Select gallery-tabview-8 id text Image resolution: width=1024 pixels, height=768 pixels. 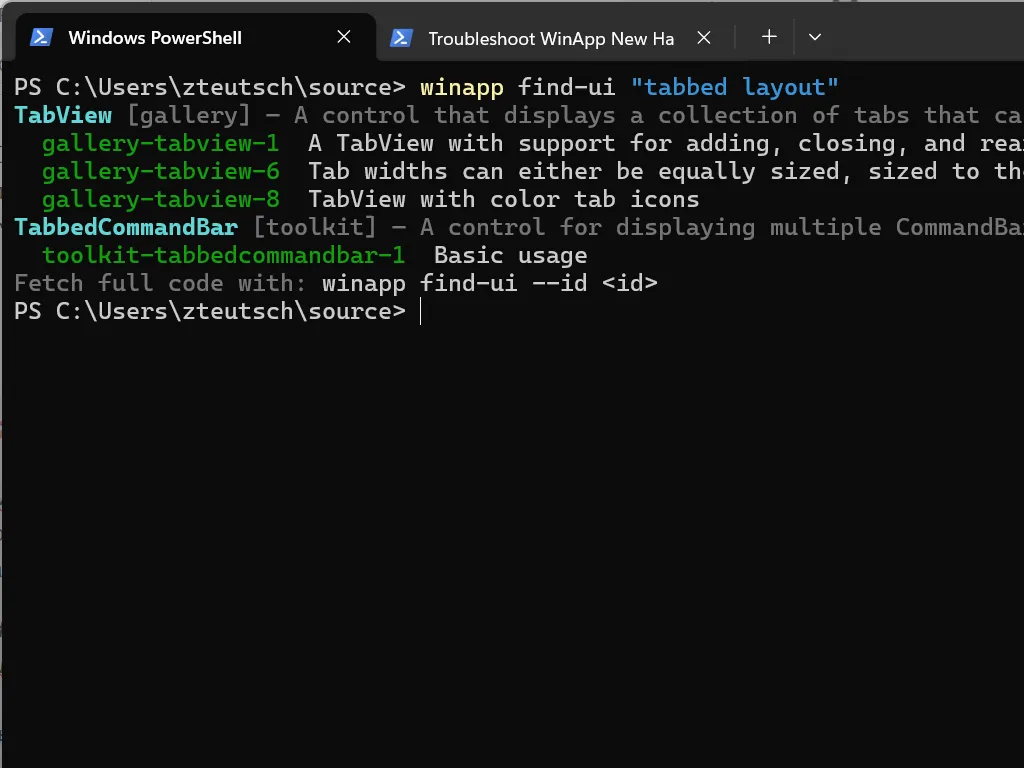point(161,200)
